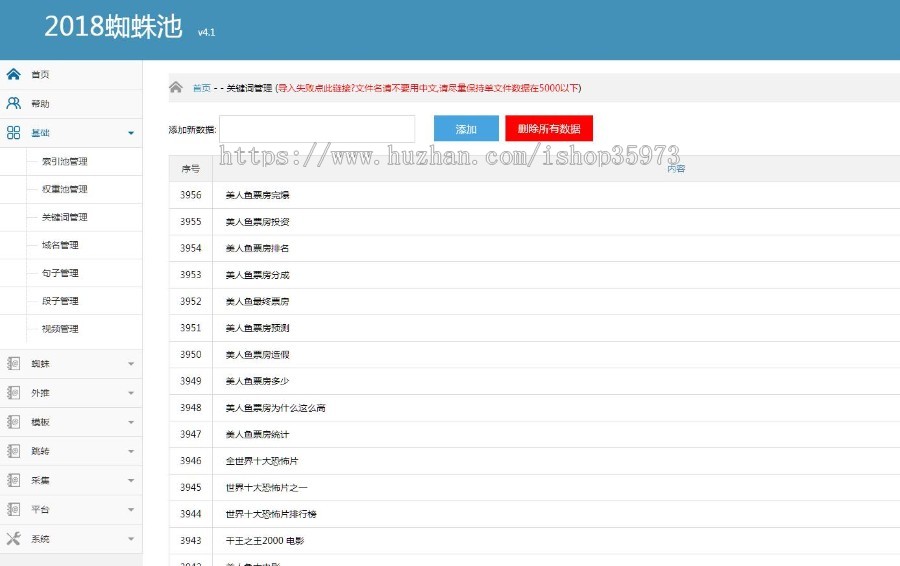Click sequence number 3950
The width and height of the screenshot is (900, 566).
(x=191, y=355)
